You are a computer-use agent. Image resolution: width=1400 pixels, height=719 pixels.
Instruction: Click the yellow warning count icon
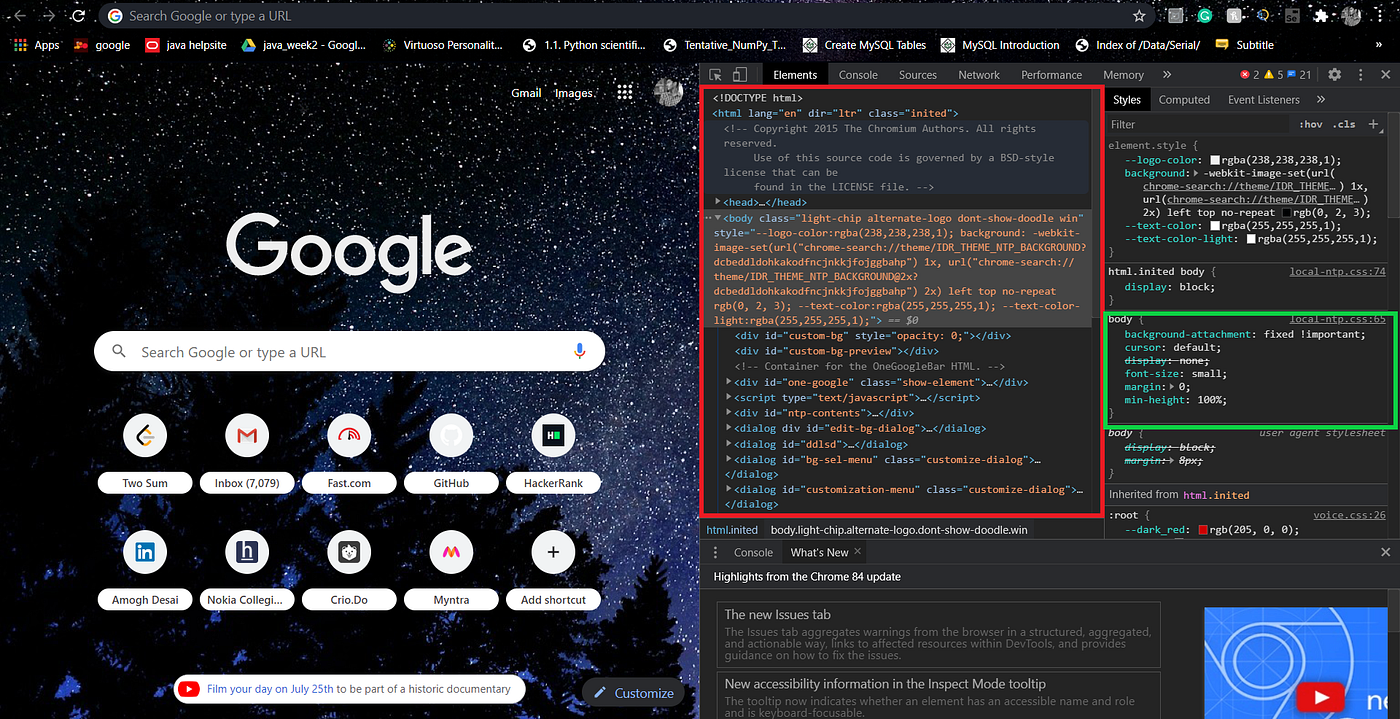pyautogui.click(x=1269, y=75)
